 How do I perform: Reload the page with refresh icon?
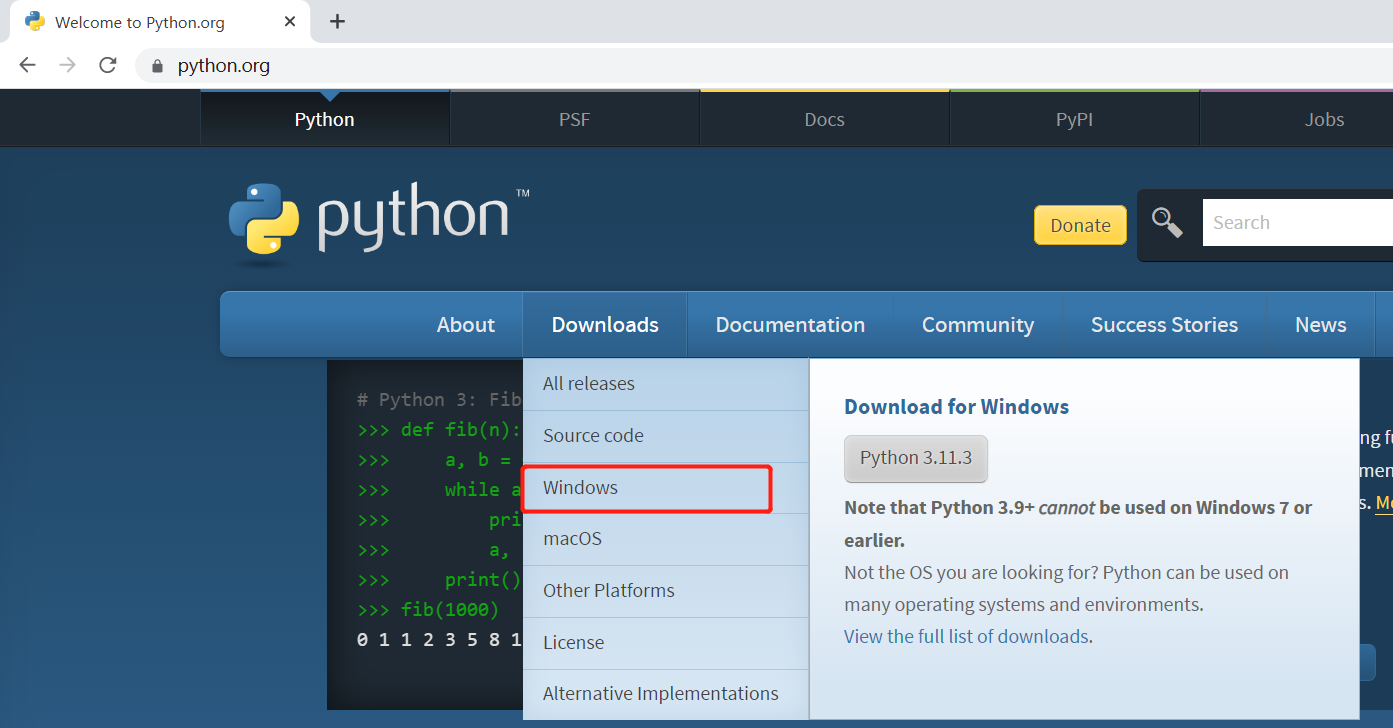pyautogui.click(x=107, y=65)
